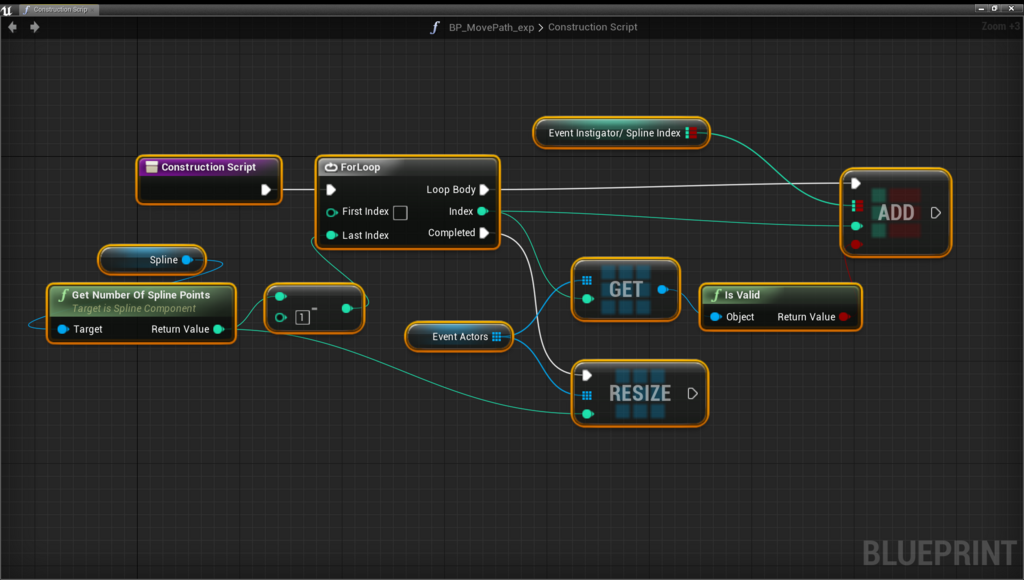1024x580 pixels.
Task: Click the First Index input pin
Action: click(x=332, y=212)
